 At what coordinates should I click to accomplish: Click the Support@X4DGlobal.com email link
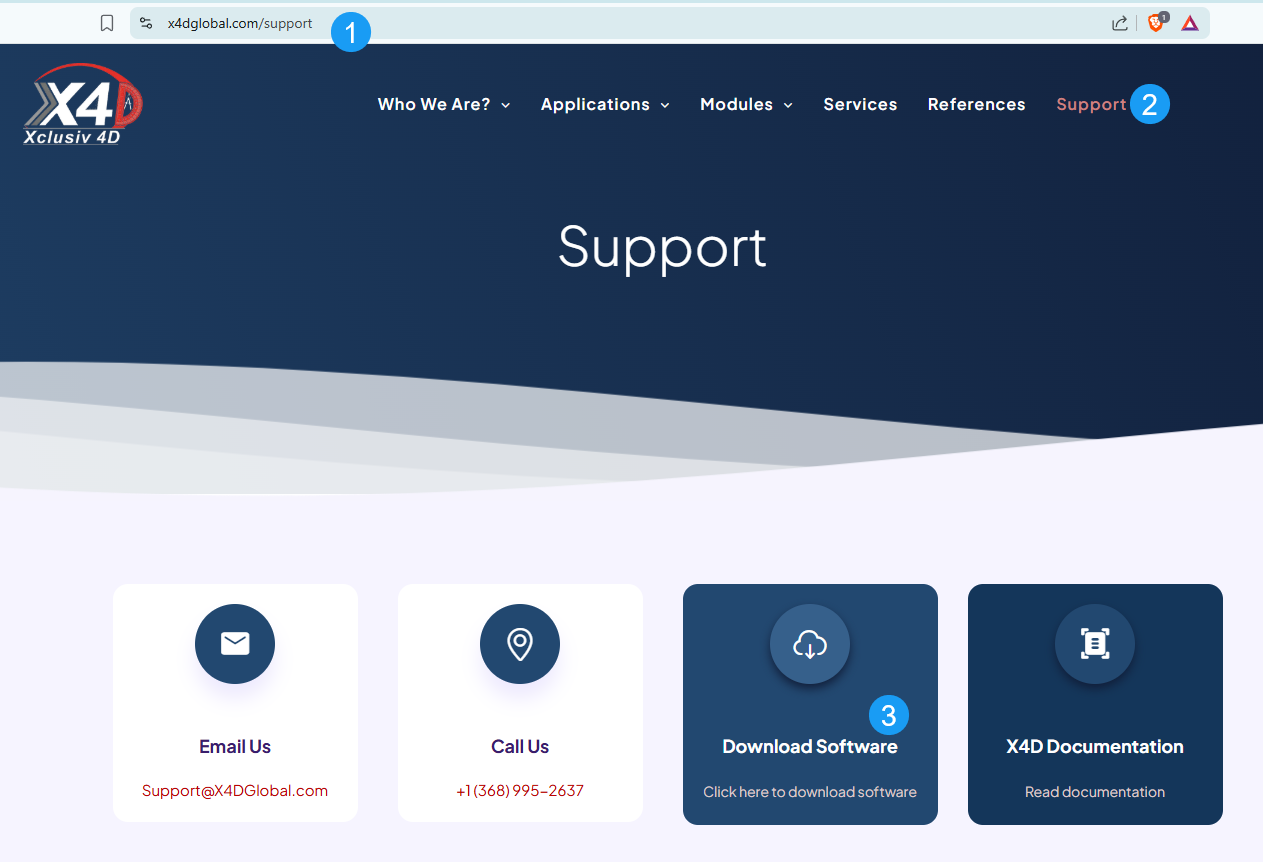coord(235,790)
